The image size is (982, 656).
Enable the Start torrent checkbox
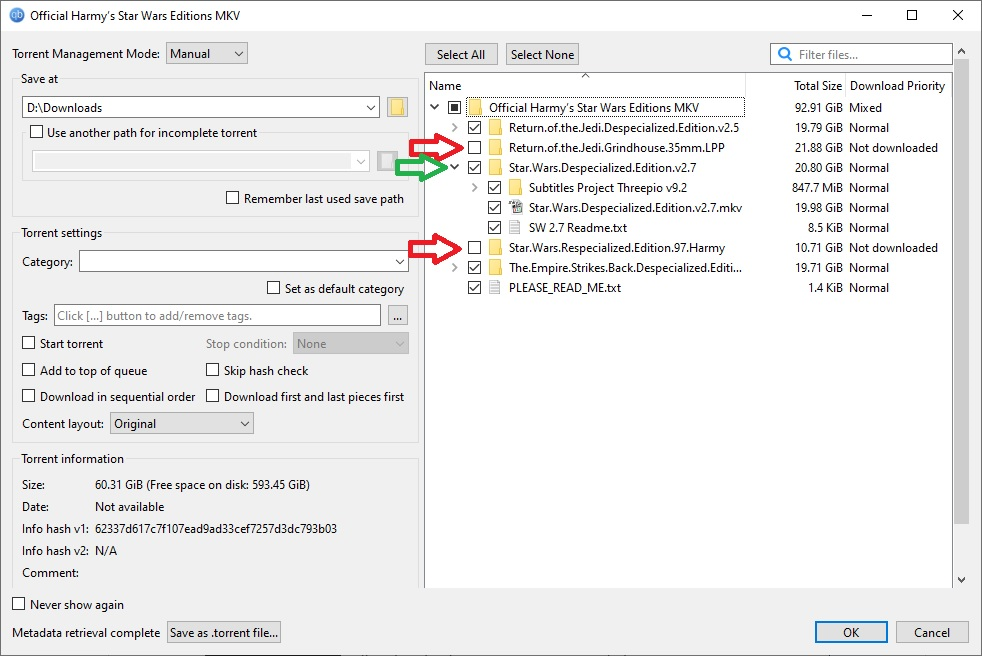coord(29,343)
